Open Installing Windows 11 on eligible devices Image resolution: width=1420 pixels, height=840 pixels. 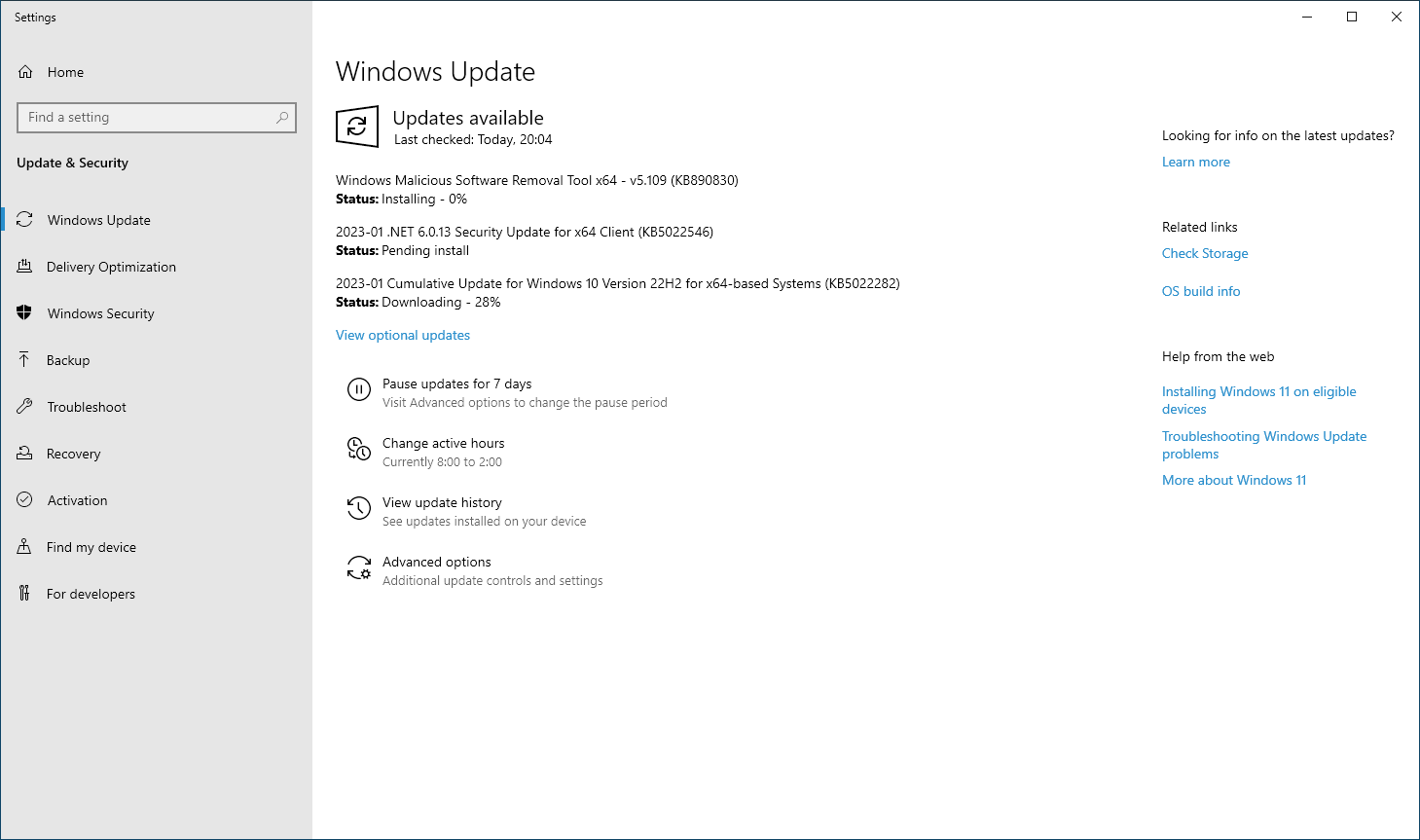pyautogui.click(x=1259, y=400)
